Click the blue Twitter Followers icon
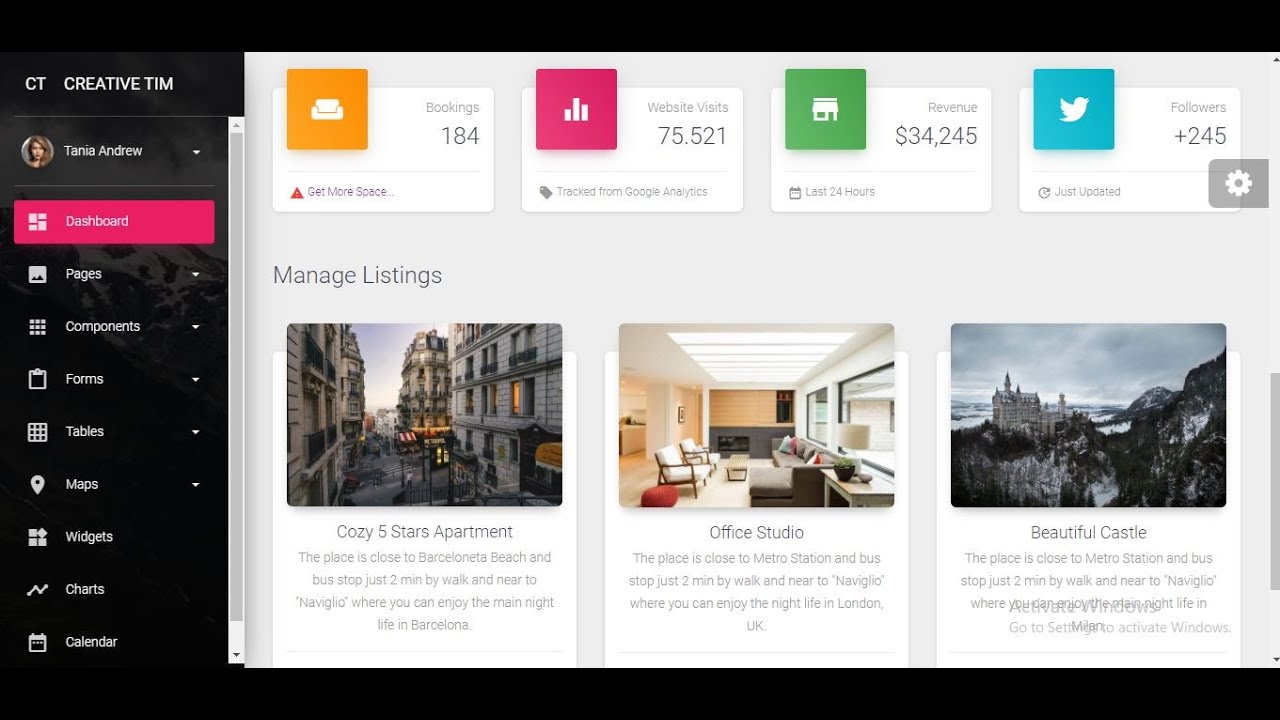The width and height of the screenshot is (1280, 720). 1074,109
